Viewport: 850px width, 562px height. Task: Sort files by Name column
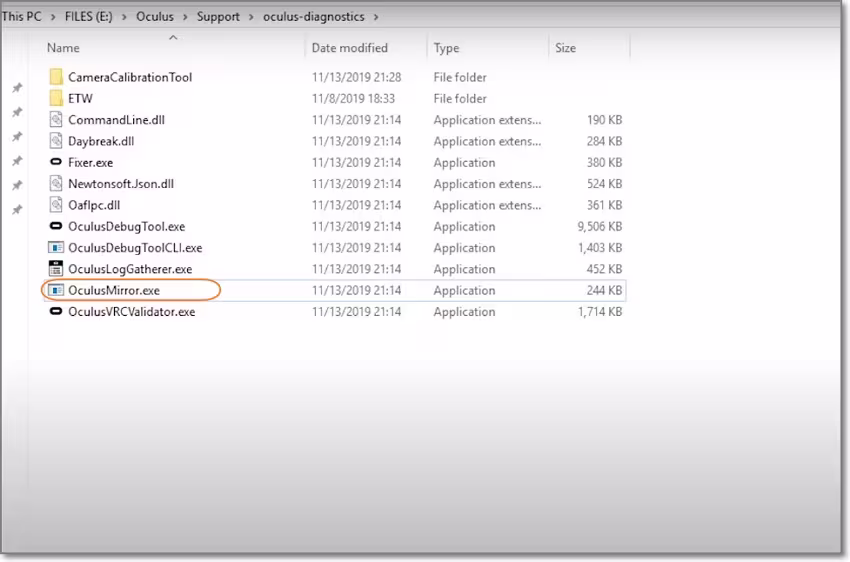click(x=63, y=48)
